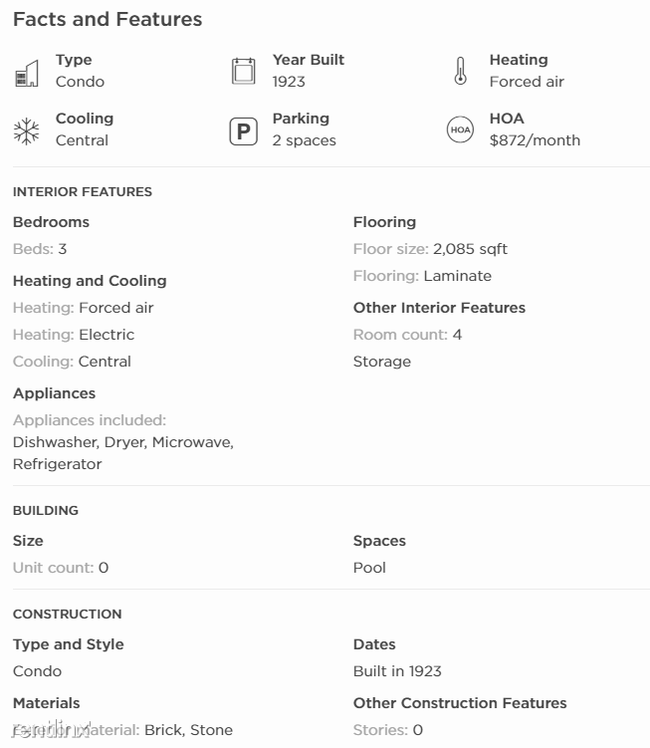Click the Pool entry under Spaces
The width and height of the screenshot is (650, 748).
pyautogui.click(x=369, y=568)
